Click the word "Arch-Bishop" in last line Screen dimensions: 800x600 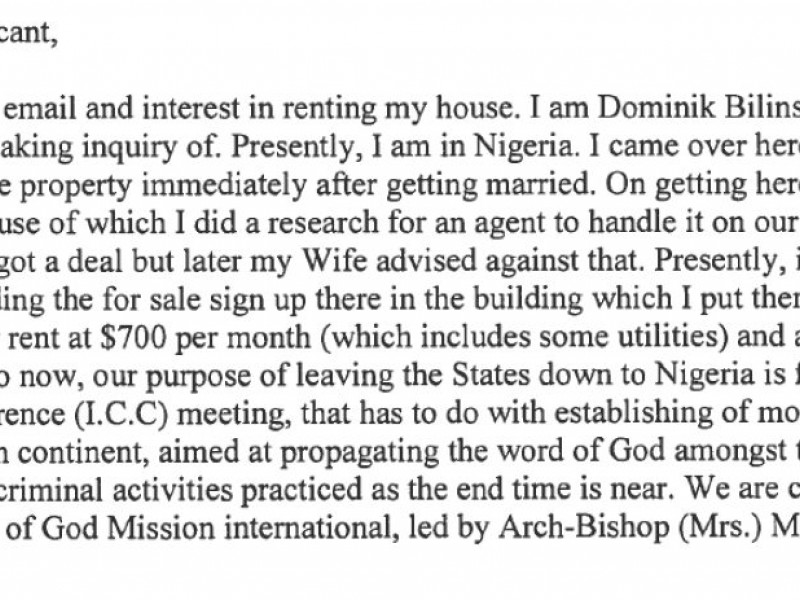pos(583,528)
